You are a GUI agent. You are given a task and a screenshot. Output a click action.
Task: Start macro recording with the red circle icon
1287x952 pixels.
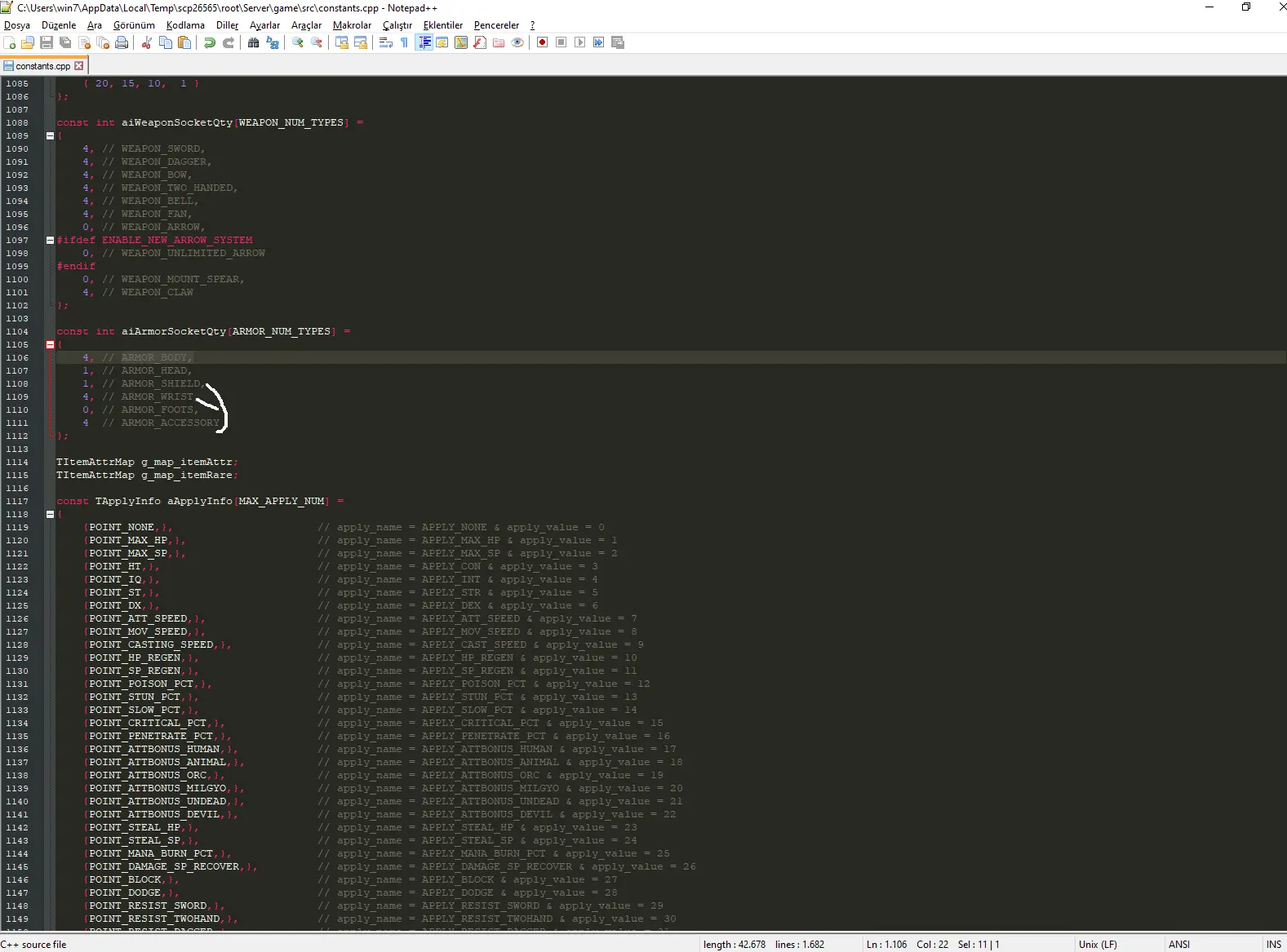(543, 42)
